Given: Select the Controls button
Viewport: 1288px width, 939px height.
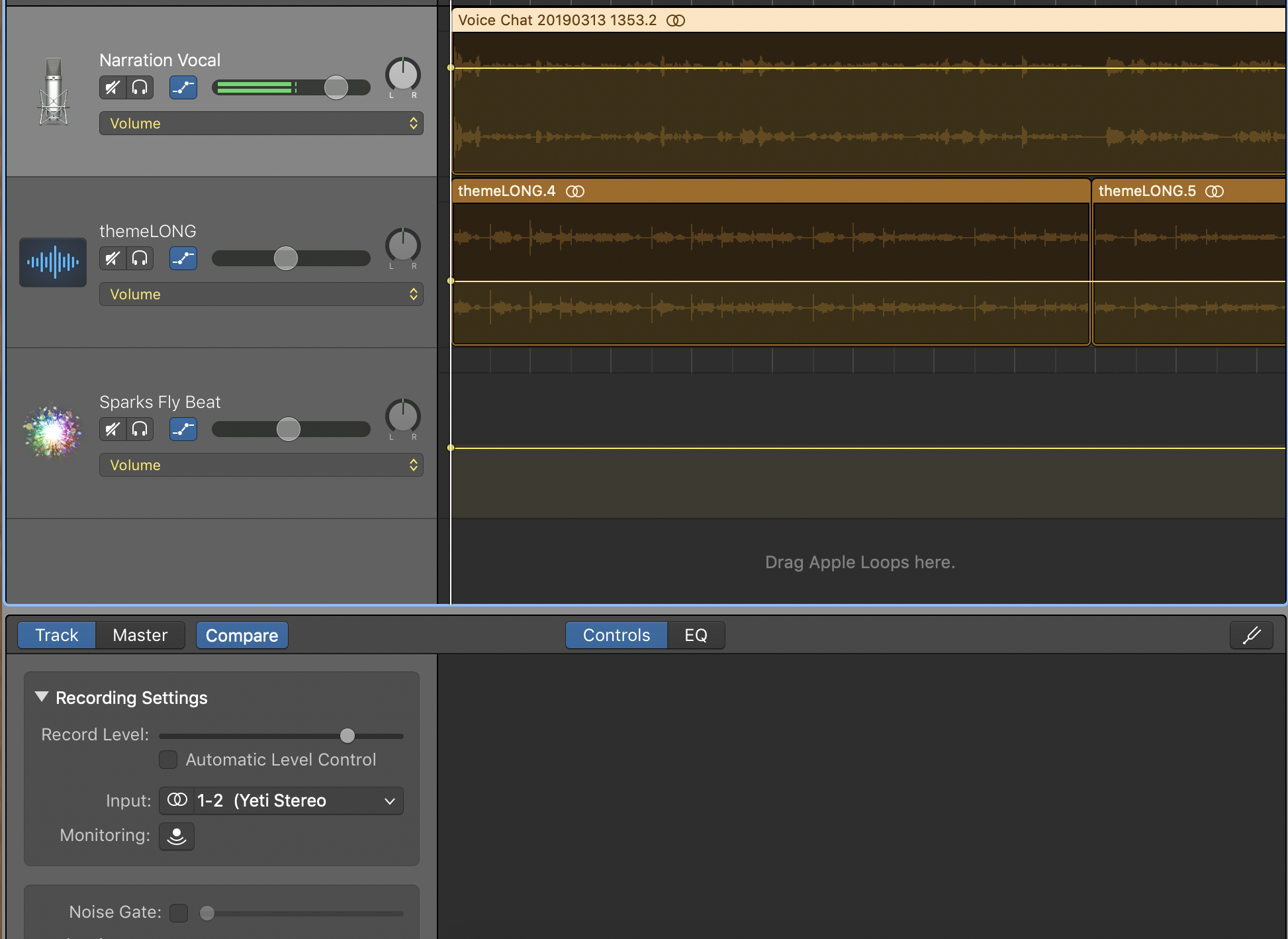Looking at the screenshot, I should pyautogui.click(x=616, y=636).
